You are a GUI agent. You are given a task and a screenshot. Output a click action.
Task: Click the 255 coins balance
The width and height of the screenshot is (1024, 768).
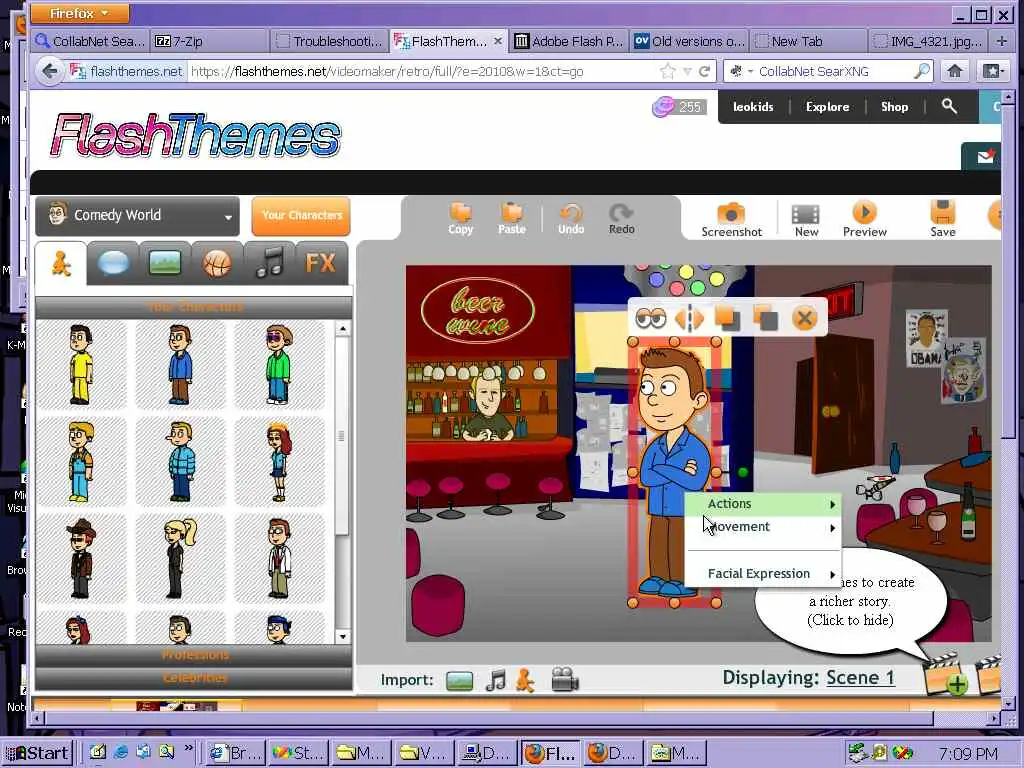tap(679, 106)
